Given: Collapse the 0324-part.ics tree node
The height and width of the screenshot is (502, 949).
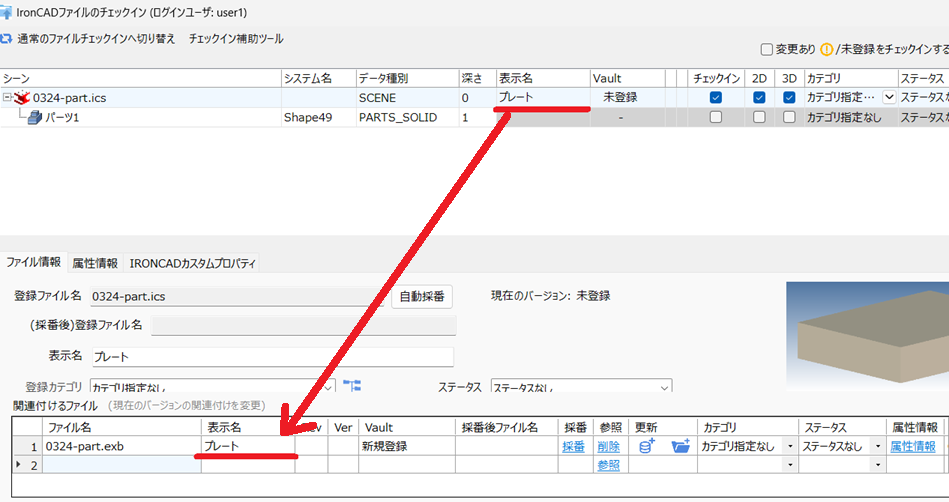Looking at the screenshot, I should pyautogui.click(x=7, y=97).
